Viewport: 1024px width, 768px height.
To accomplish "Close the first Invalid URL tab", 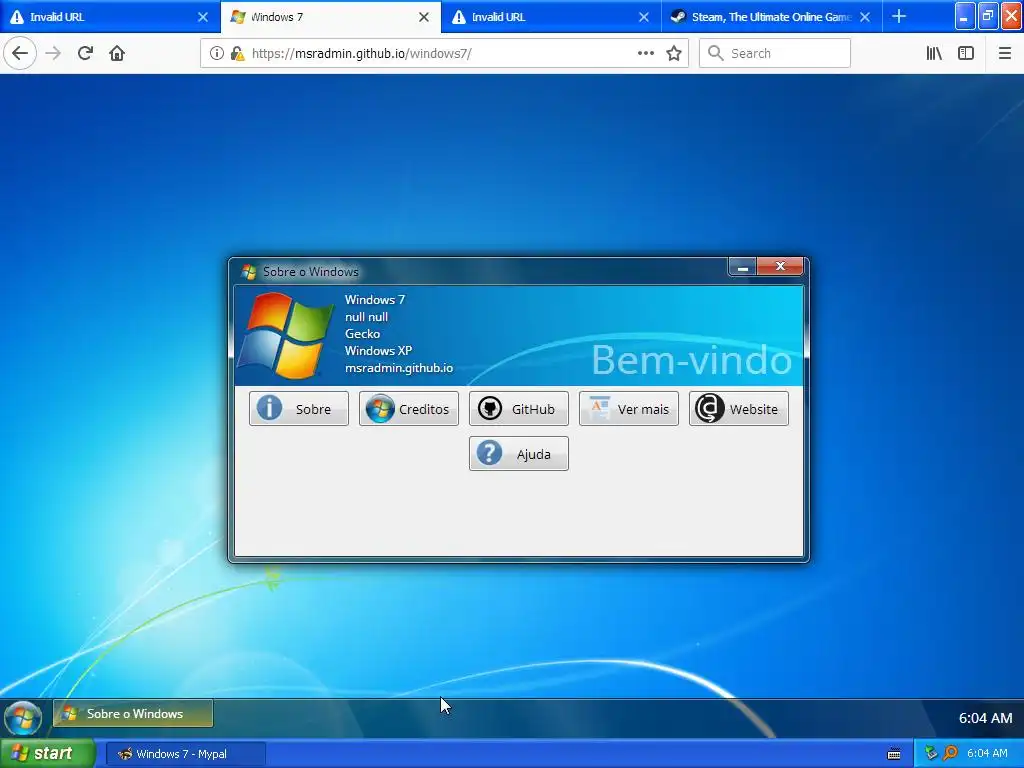I will (x=203, y=17).
